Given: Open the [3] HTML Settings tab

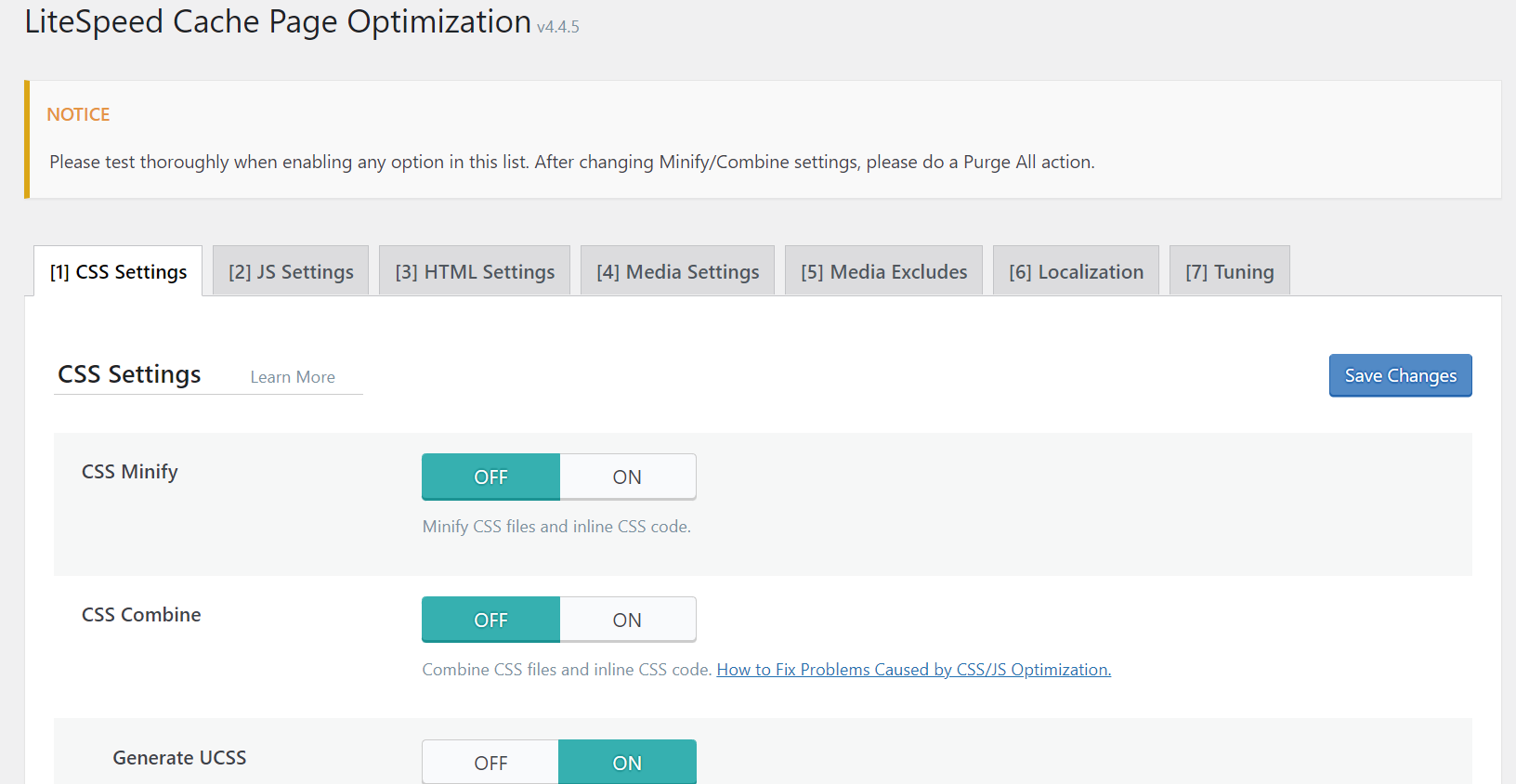Looking at the screenshot, I should (475, 271).
